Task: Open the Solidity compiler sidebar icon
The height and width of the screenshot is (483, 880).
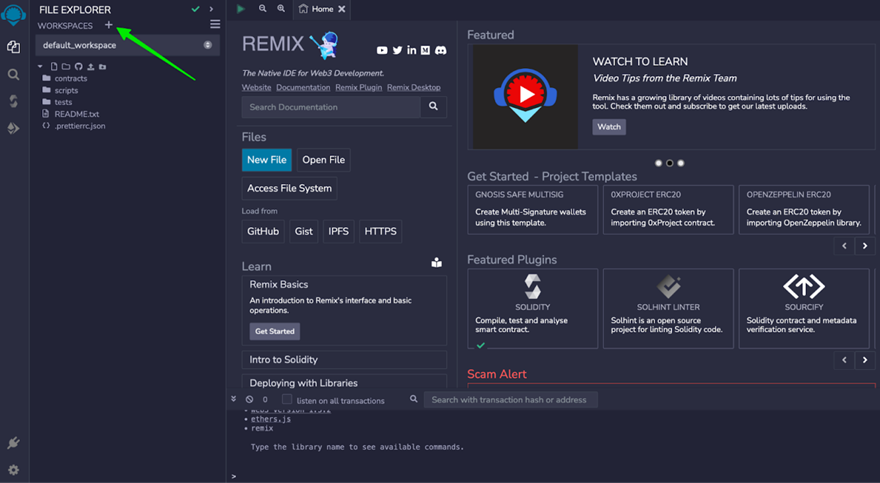Action: coord(13,101)
